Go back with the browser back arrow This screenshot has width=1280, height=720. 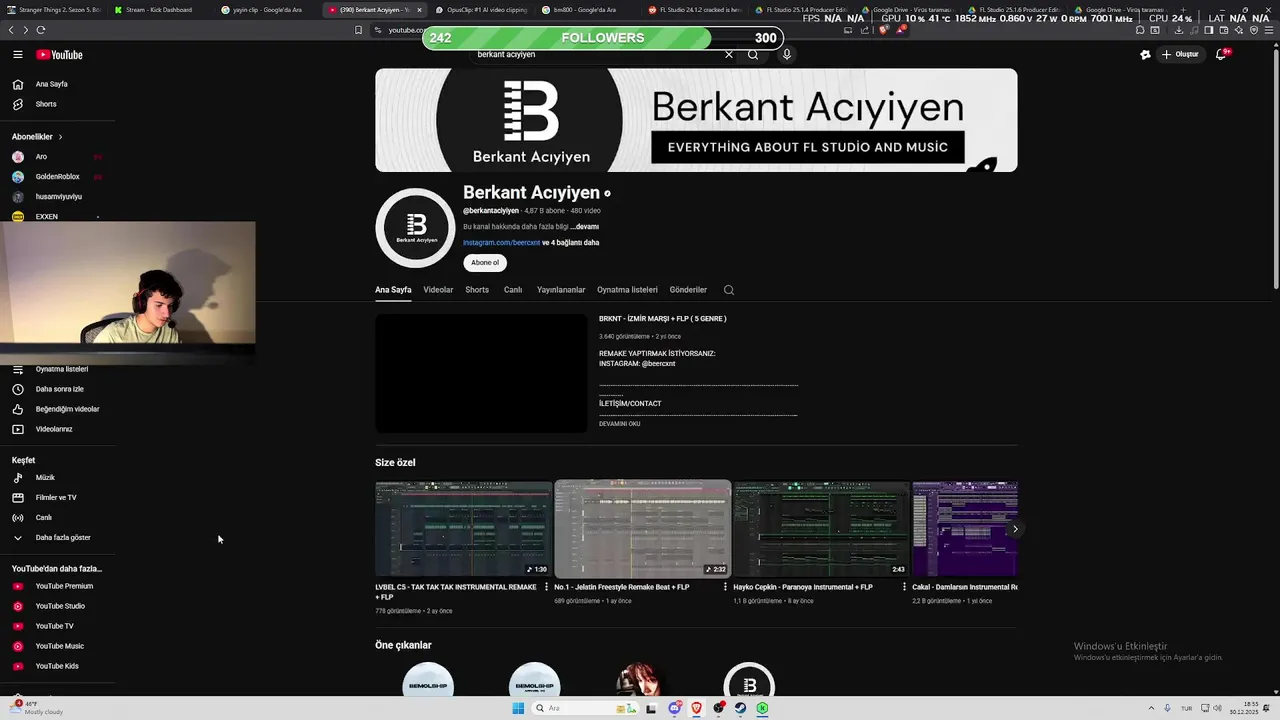point(11,30)
